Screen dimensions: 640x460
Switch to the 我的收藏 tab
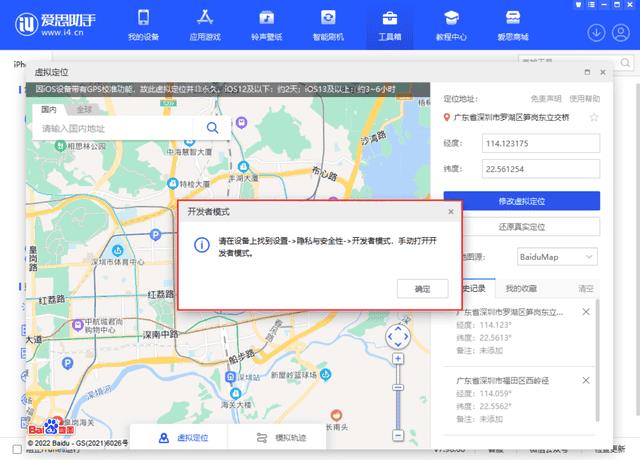[521, 289]
